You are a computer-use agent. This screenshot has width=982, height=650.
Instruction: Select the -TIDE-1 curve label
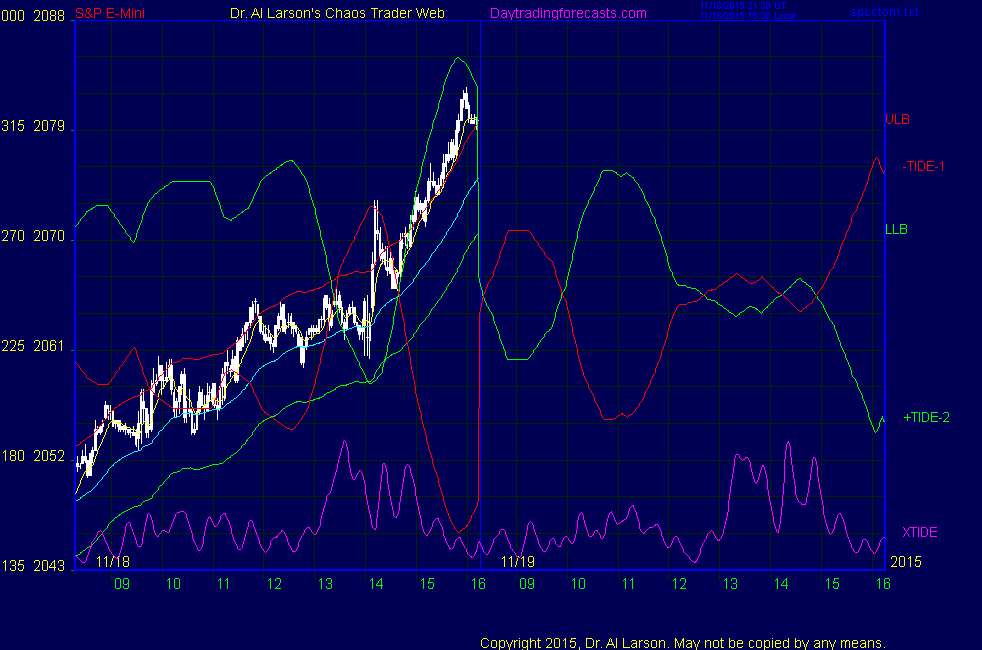tap(923, 167)
